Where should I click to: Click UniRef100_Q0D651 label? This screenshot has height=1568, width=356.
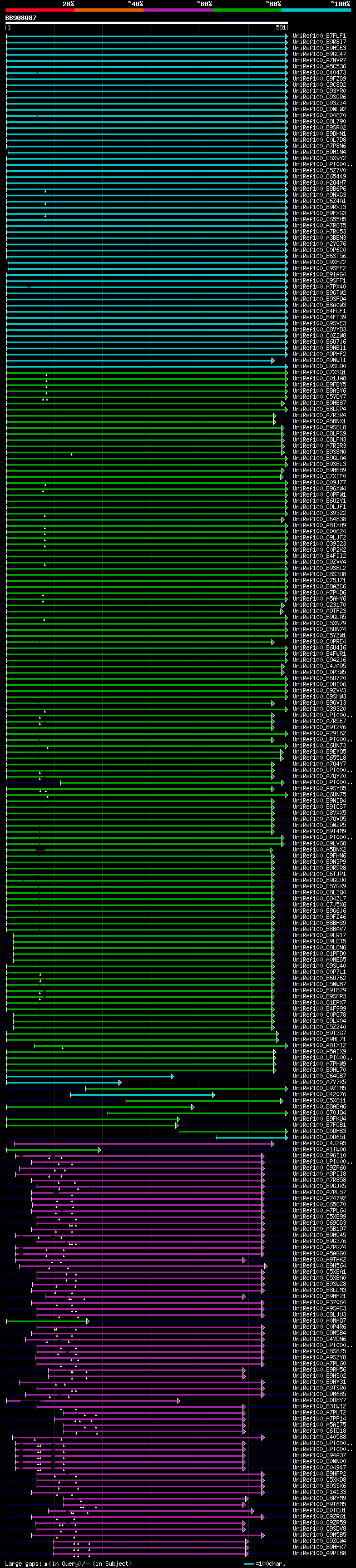pyautogui.click(x=319, y=1136)
